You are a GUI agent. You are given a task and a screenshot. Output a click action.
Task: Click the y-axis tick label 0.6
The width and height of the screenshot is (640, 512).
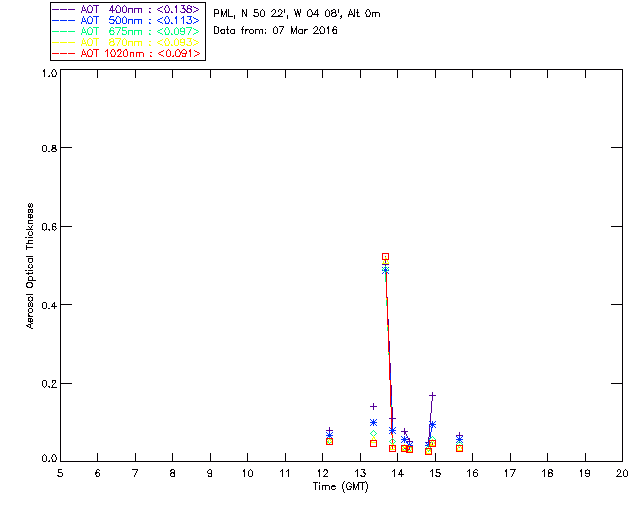click(49, 227)
